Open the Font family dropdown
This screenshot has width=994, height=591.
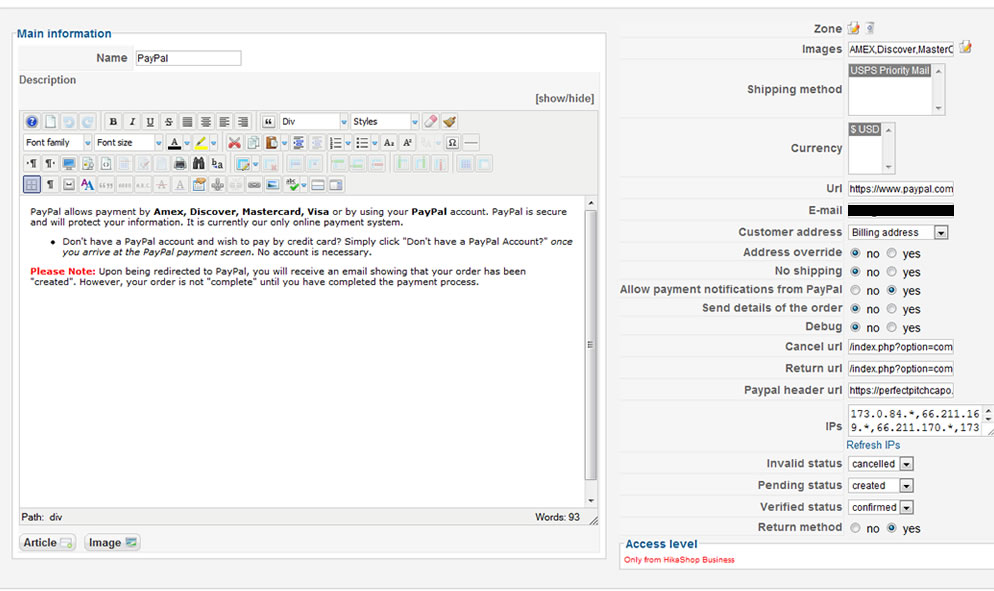coord(58,143)
